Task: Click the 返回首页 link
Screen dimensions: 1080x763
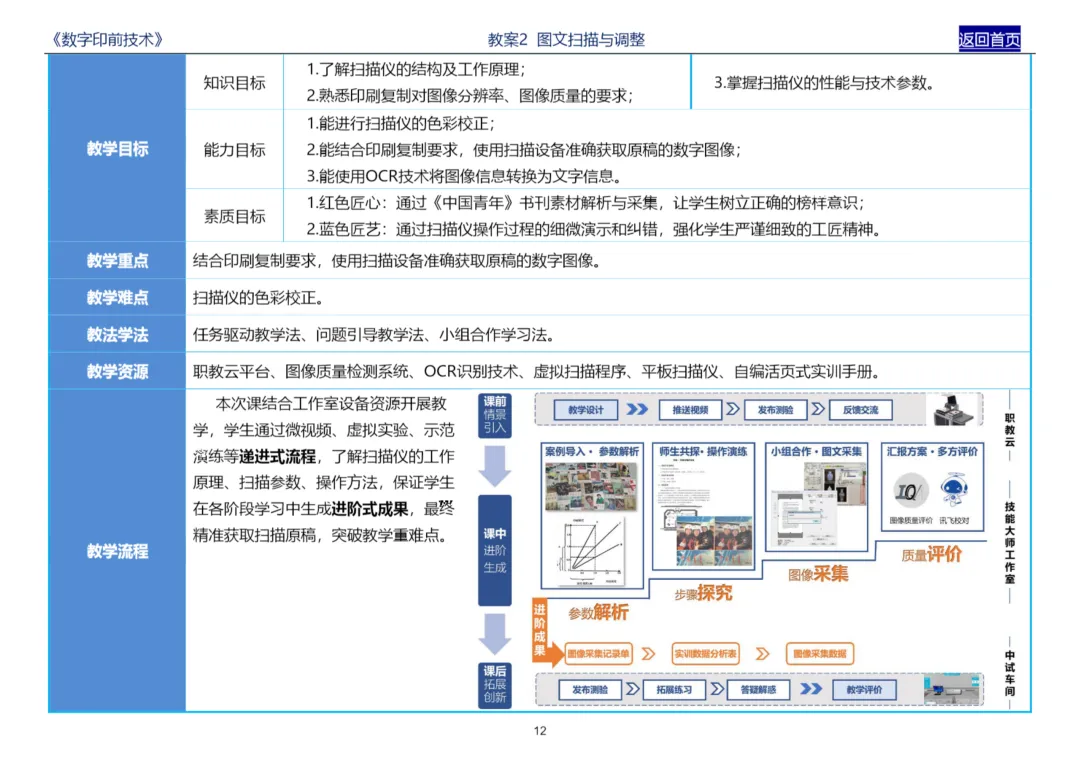Action: tap(989, 39)
